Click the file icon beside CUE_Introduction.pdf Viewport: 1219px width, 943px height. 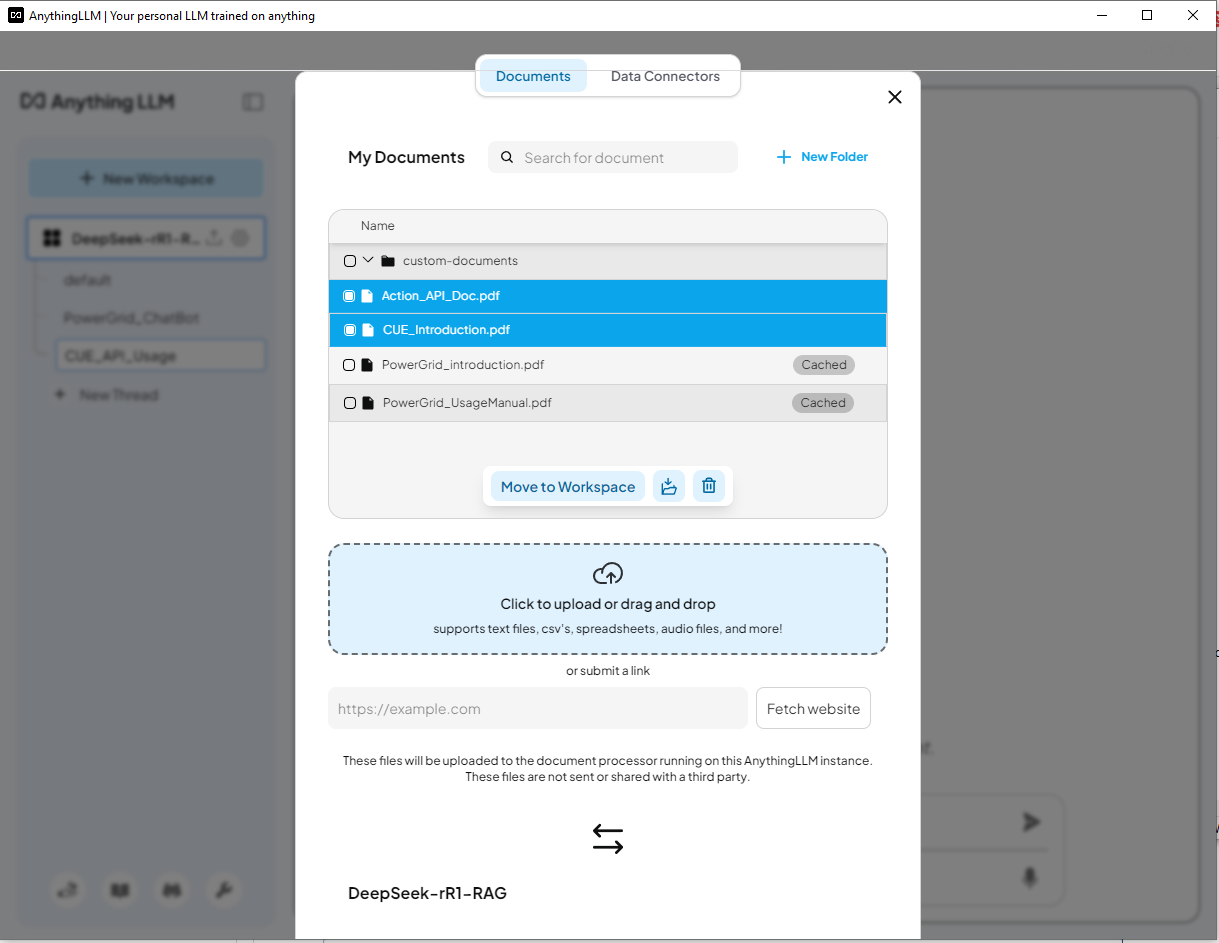pos(367,330)
